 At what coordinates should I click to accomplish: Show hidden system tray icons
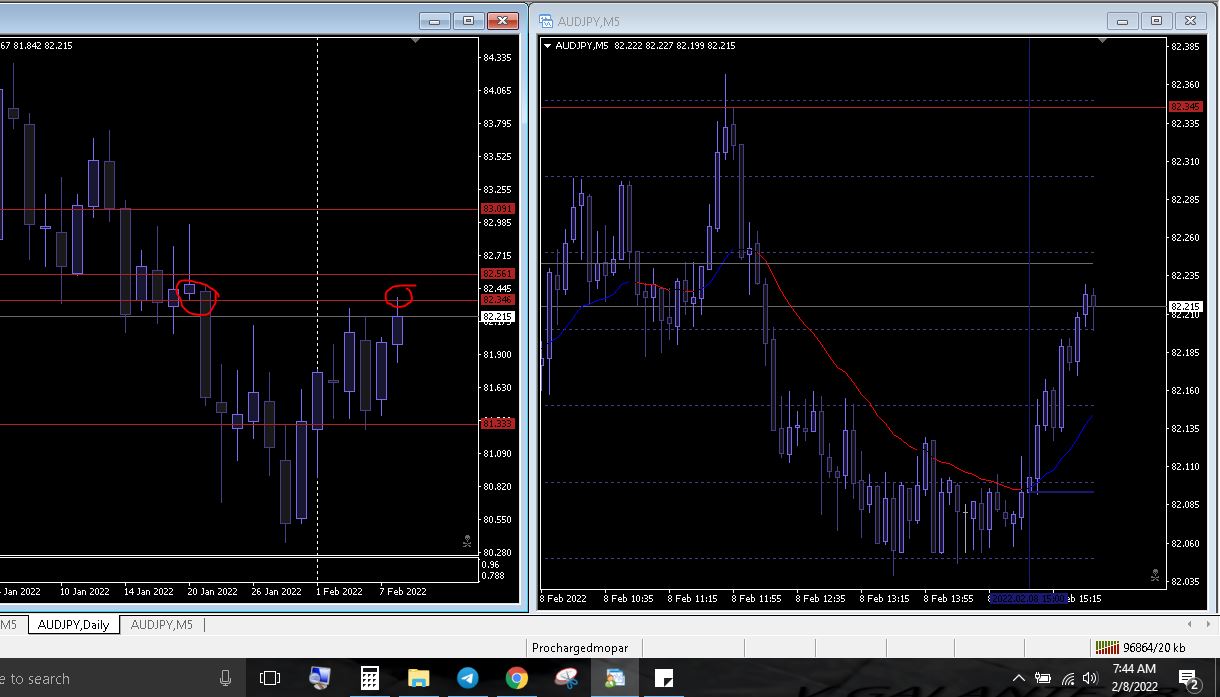tap(1019, 678)
